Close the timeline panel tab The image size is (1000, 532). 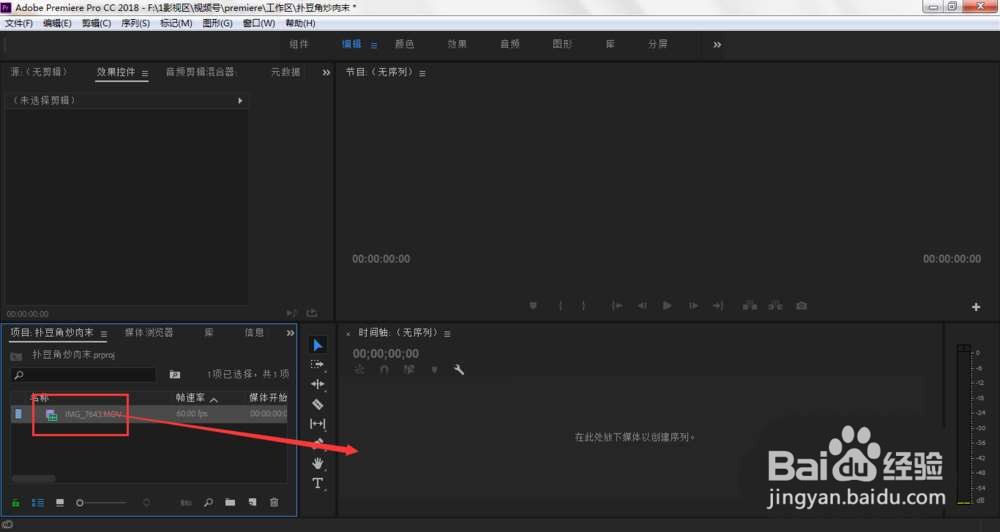(x=348, y=334)
